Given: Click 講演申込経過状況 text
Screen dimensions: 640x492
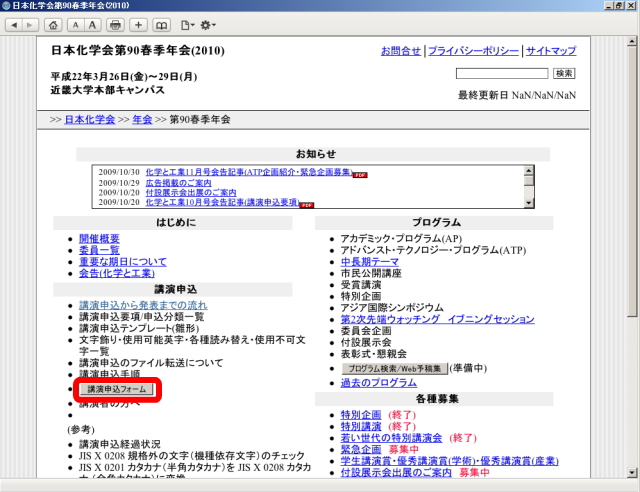Looking at the screenshot, I should click(120, 444).
